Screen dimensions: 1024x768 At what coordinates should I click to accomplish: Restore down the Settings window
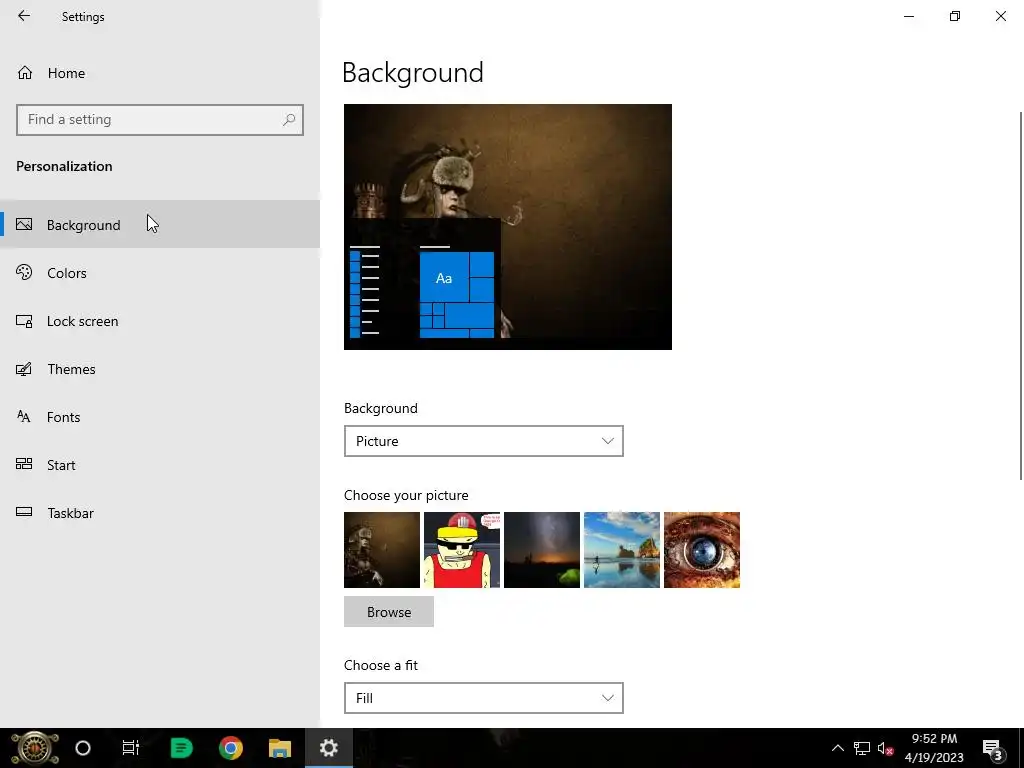point(955,16)
